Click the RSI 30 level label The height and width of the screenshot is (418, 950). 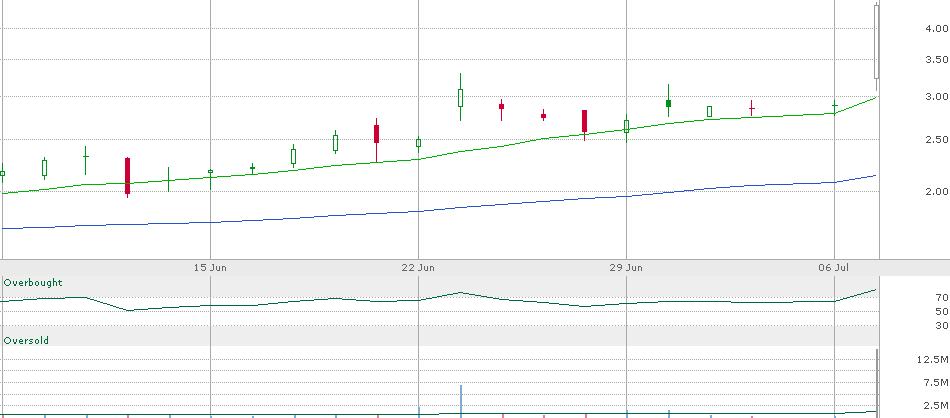click(942, 326)
